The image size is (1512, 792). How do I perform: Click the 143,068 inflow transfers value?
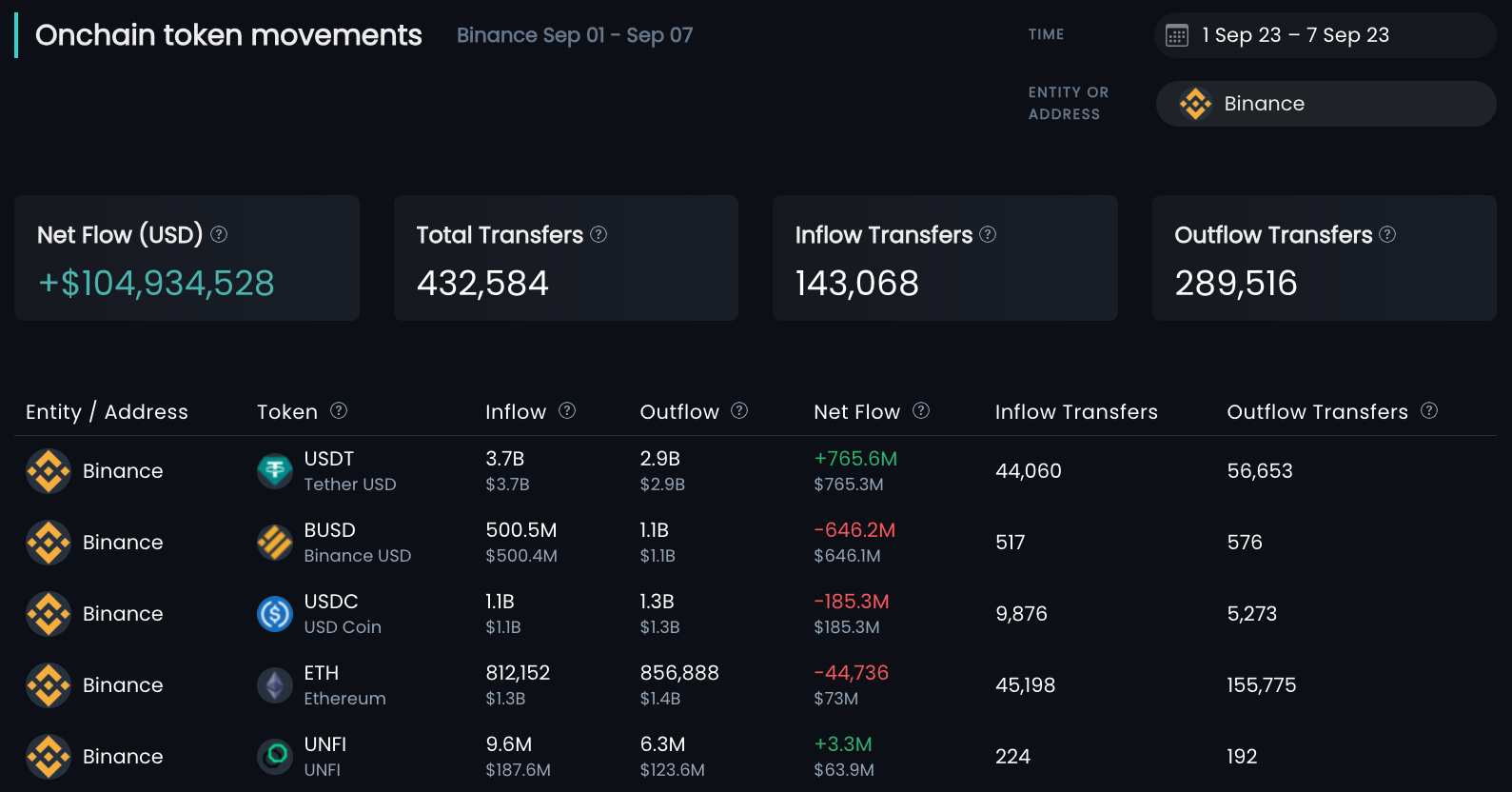[857, 284]
